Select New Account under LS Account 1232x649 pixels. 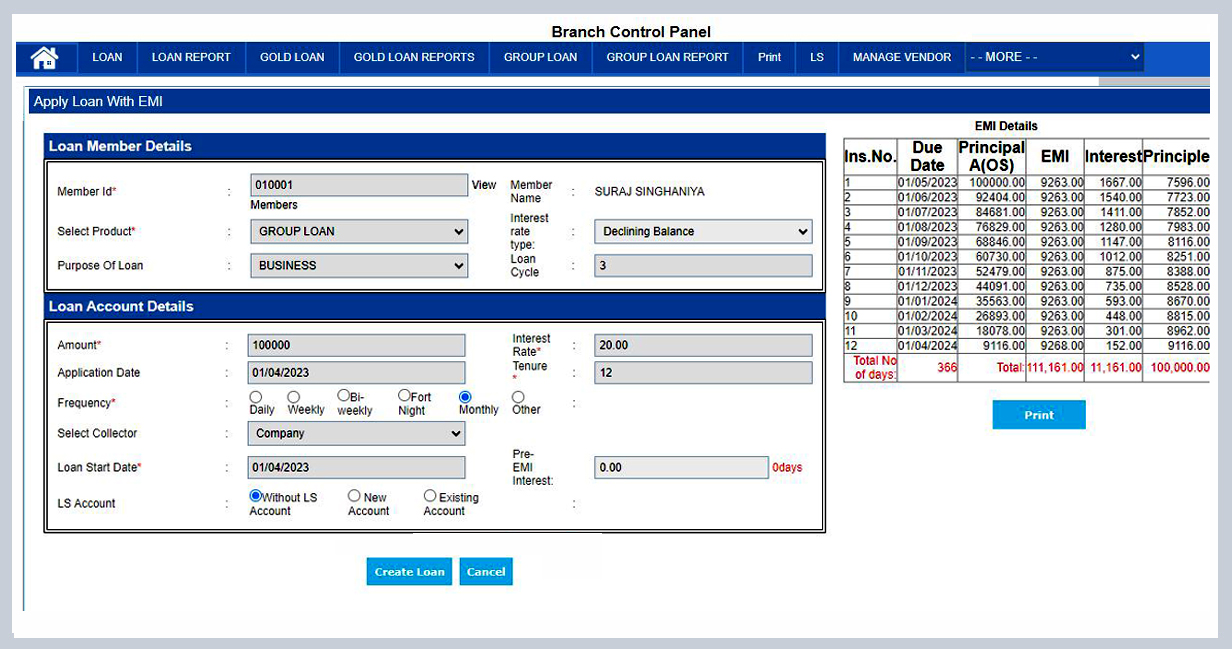click(352, 495)
